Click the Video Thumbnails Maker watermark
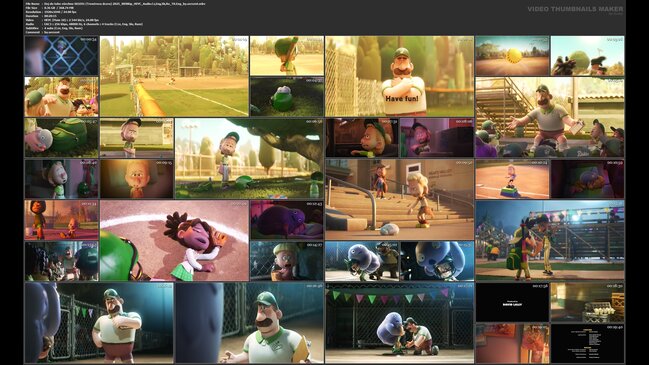The height and width of the screenshot is (365, 649). coord(575,9)
